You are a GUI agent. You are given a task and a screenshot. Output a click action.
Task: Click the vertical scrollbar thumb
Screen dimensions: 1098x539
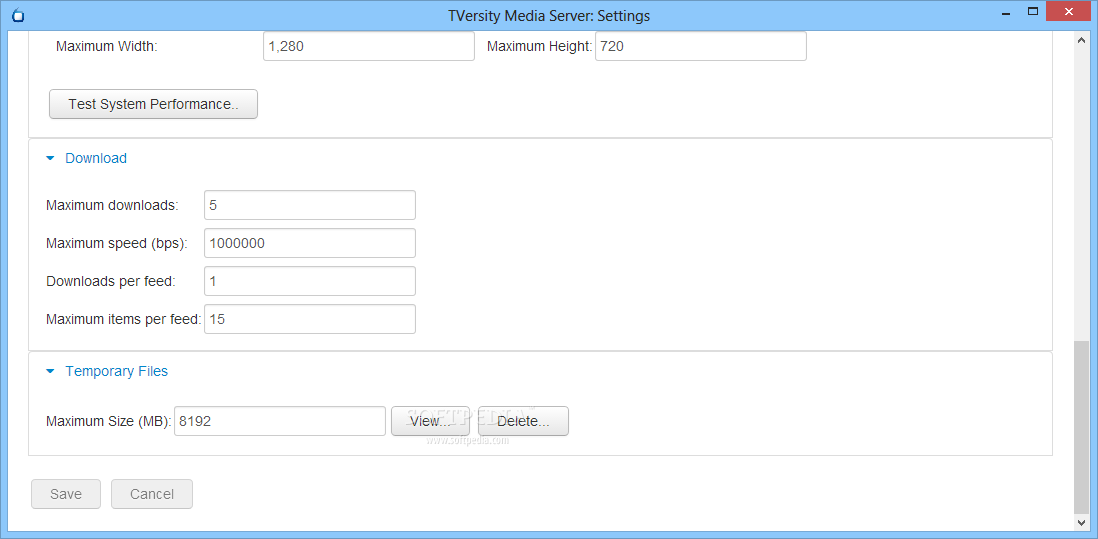1081,426
